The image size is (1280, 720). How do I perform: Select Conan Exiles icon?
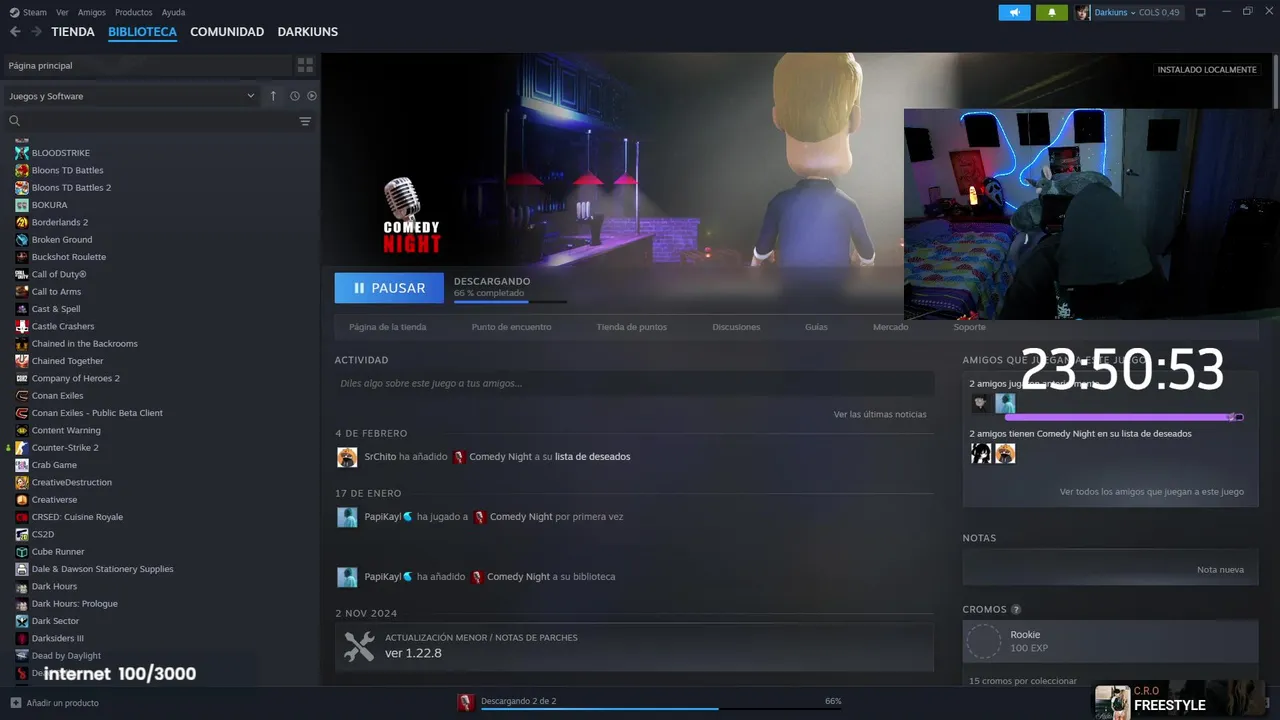point(22,396)
